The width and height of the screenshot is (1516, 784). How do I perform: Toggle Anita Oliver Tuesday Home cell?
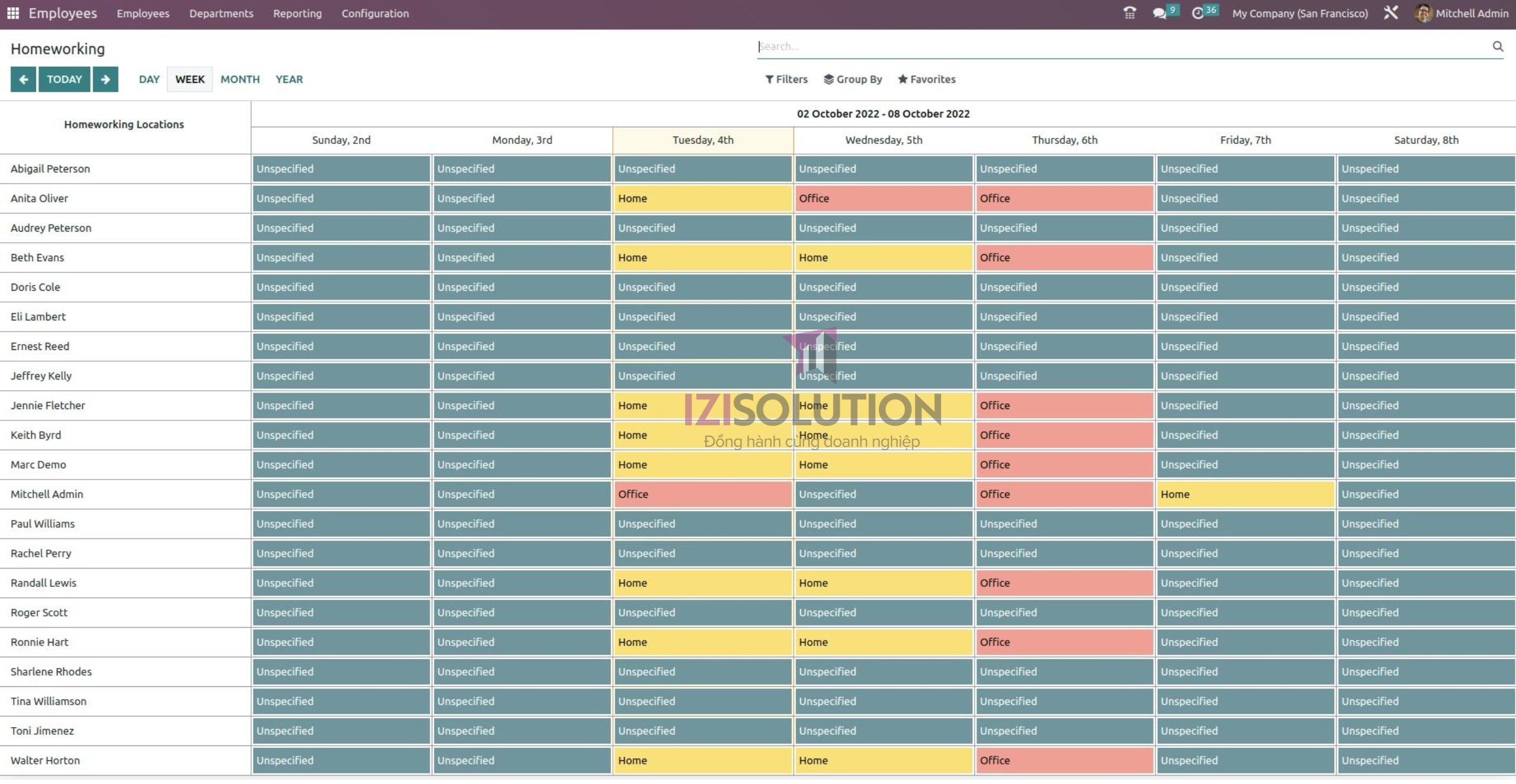702,198
